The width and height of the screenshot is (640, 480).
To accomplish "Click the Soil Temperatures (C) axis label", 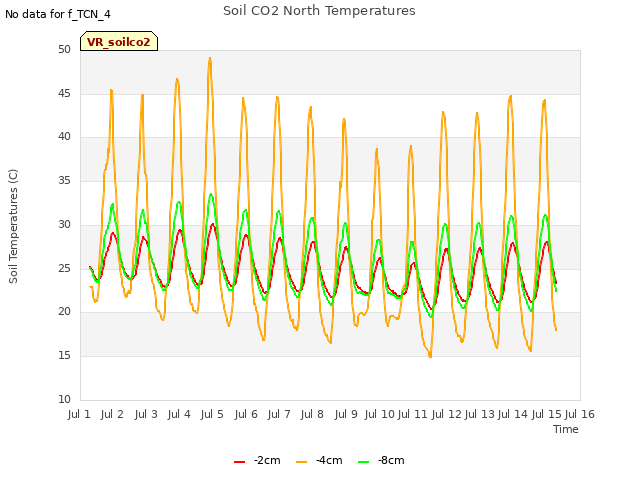I will click(x=13, y=226).
